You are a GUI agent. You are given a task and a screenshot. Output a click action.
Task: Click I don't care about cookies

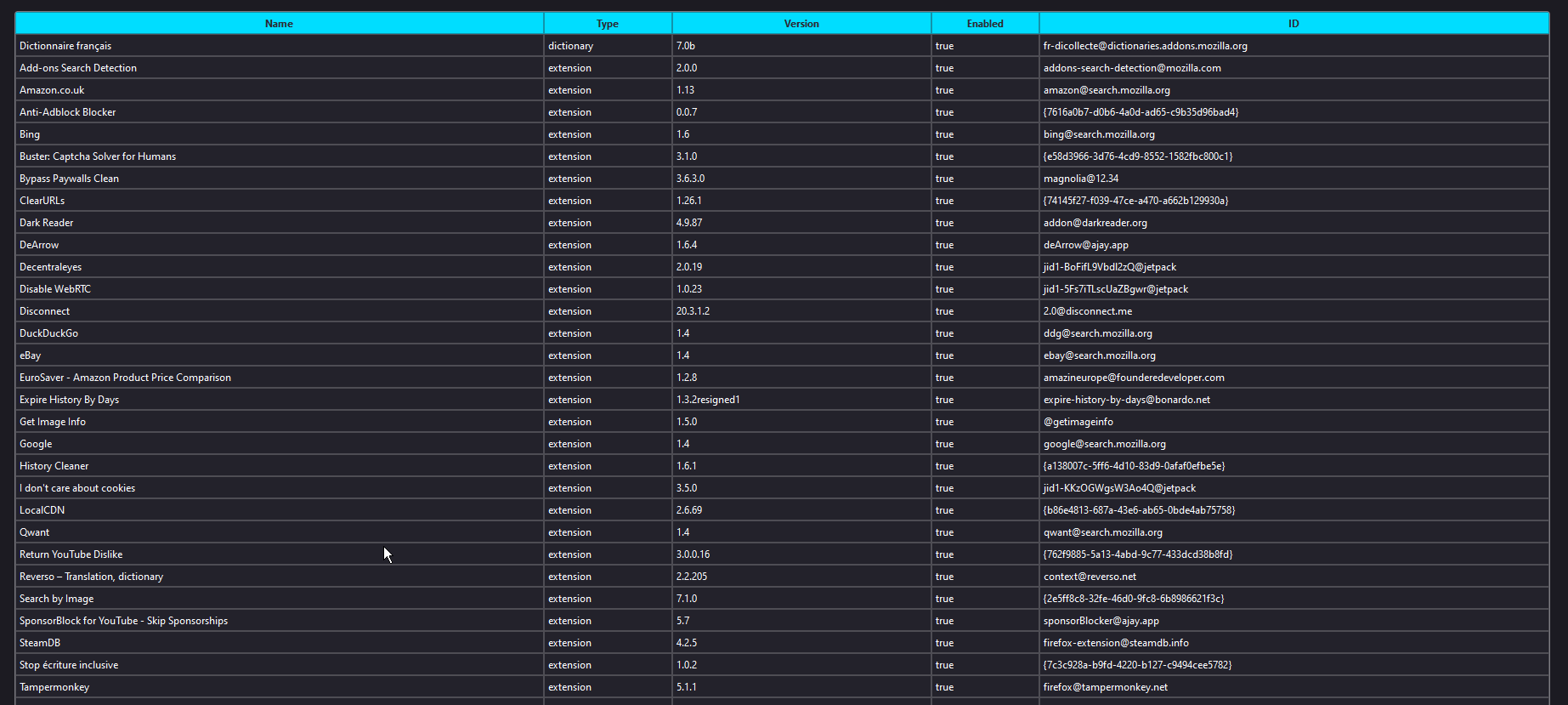(279, 488)
